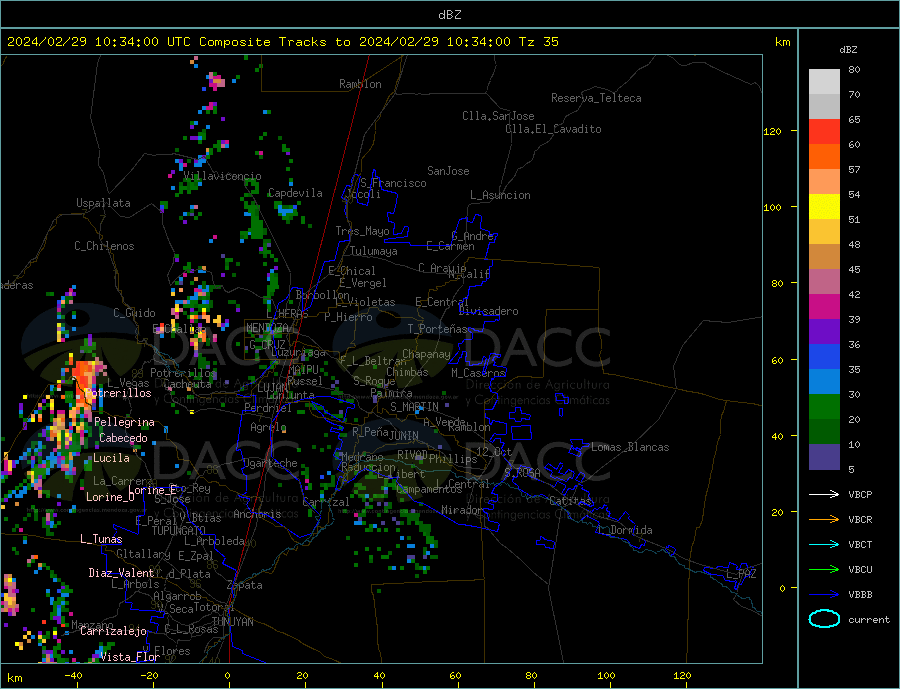Screen dimensions: 900x689
Task: Click the '0' tick on the y-axis
Action: coord(782,589)
